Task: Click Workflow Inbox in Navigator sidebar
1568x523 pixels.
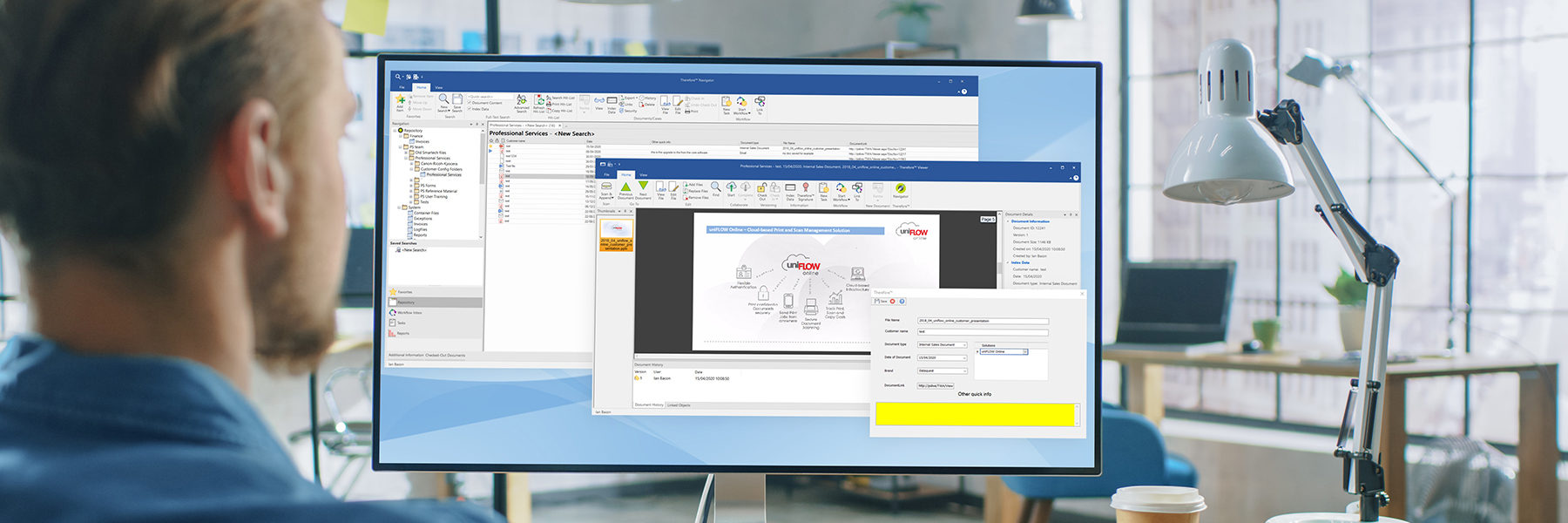Action: (x=435, y=313)
